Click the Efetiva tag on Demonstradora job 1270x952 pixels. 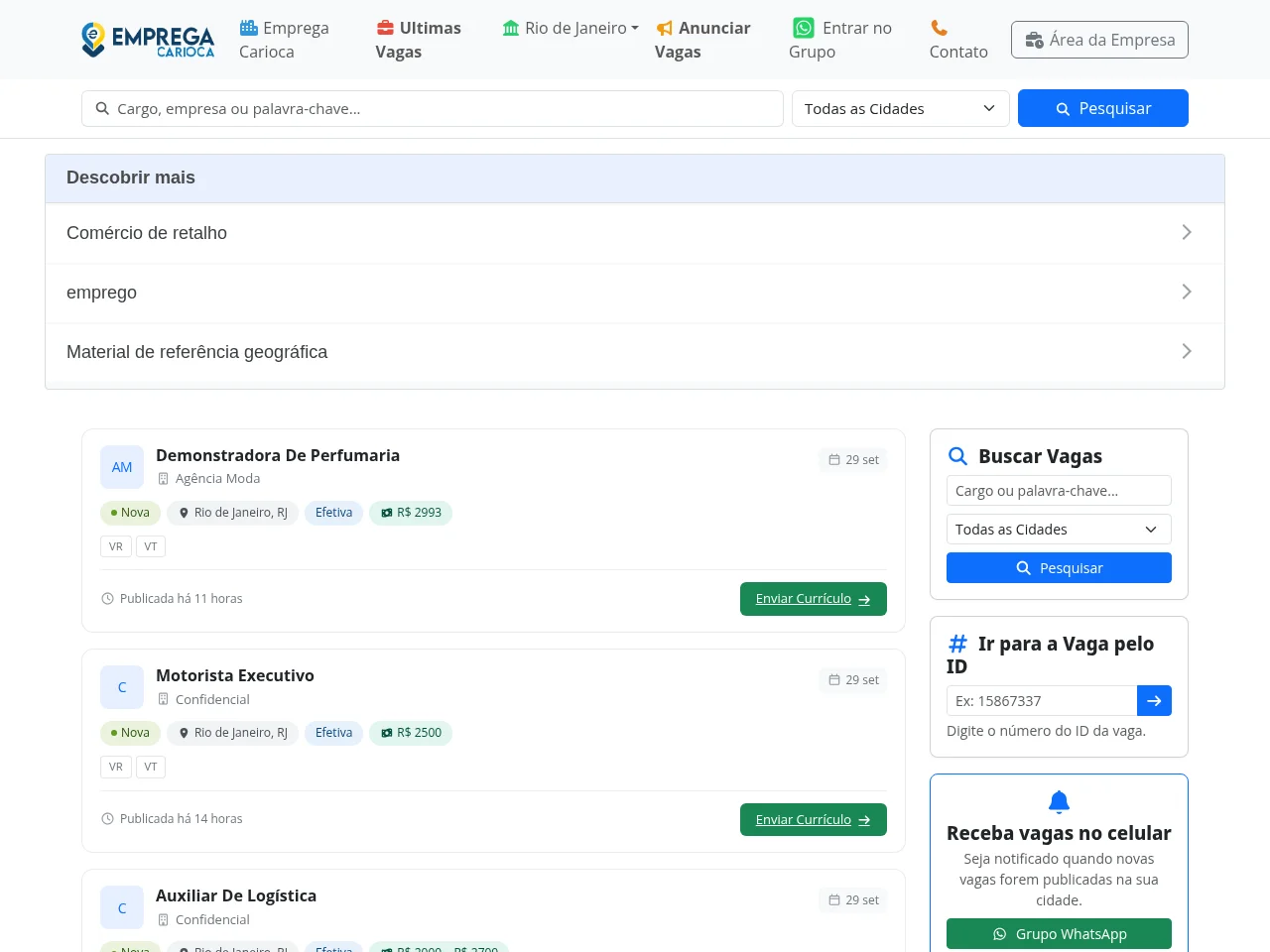click(333, 513)
